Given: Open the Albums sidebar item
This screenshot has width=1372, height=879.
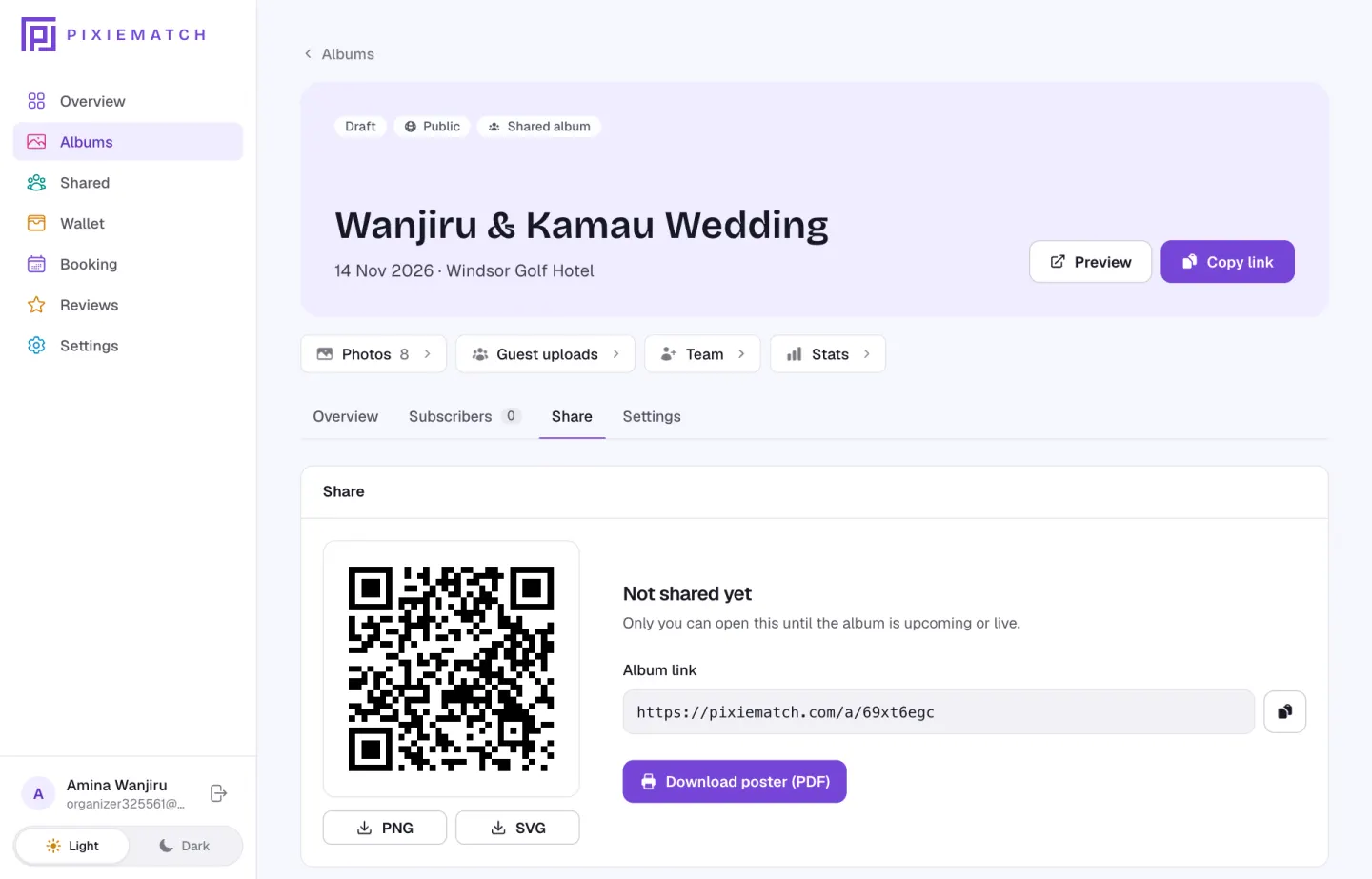Looking at the screenshot, I should click(128, 142).
